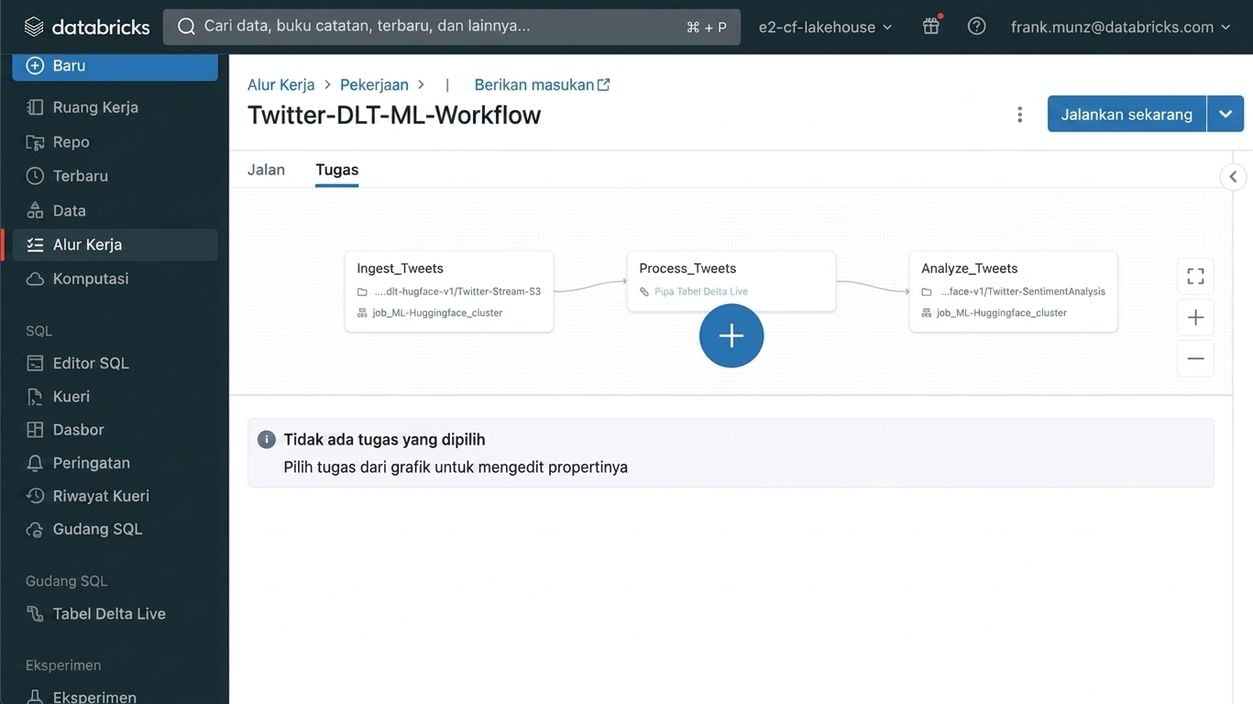Open the three-dot more options menu
Screen dimensions: 1253x704
pos(1020,114)
